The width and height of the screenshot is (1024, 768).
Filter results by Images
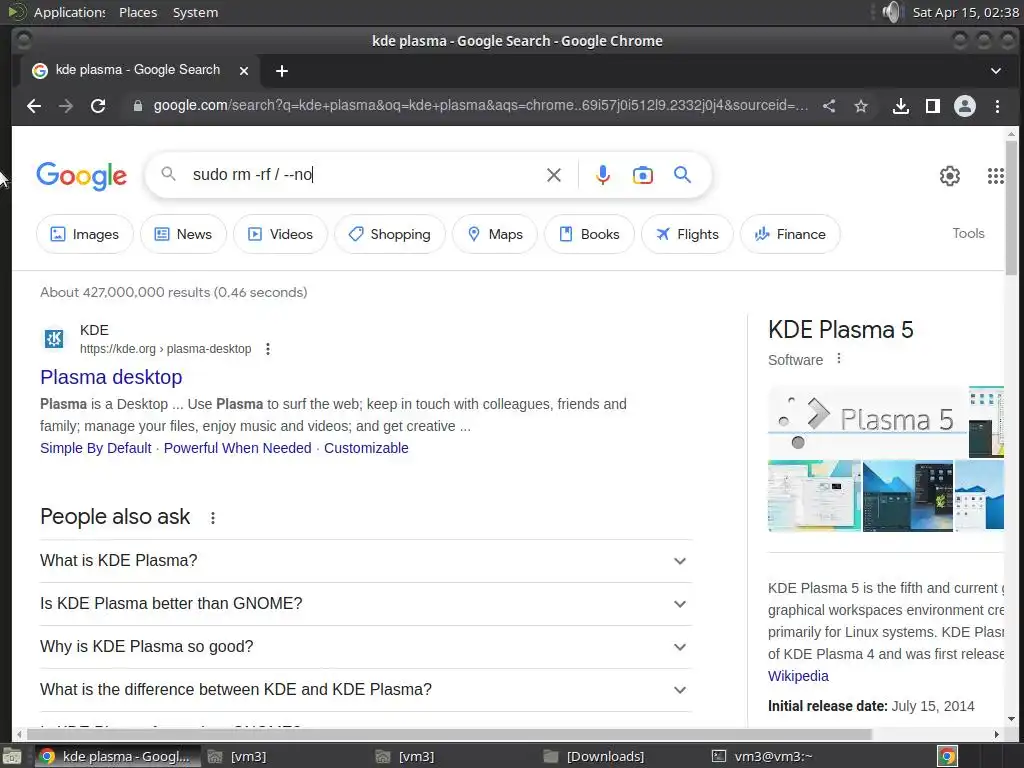(85, 234)
